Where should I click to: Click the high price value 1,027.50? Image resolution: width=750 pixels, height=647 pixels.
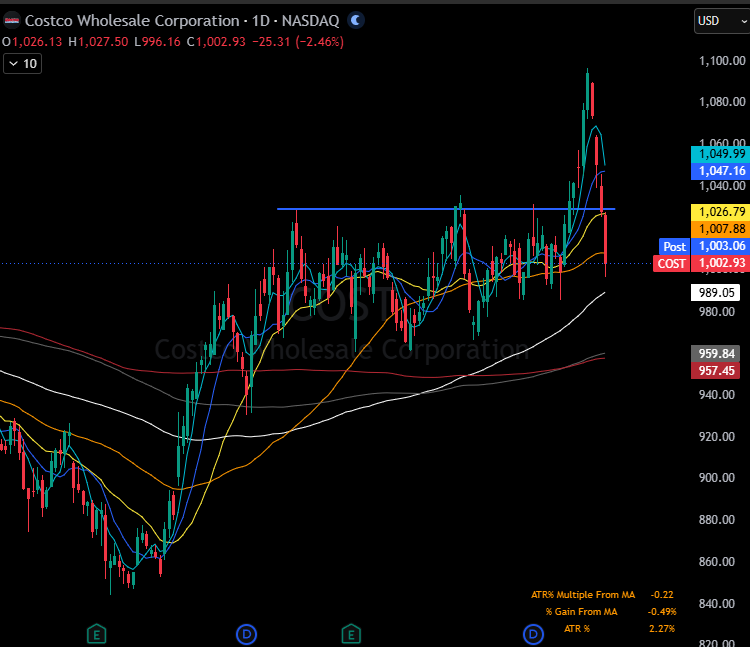click(x=103, y=42)
